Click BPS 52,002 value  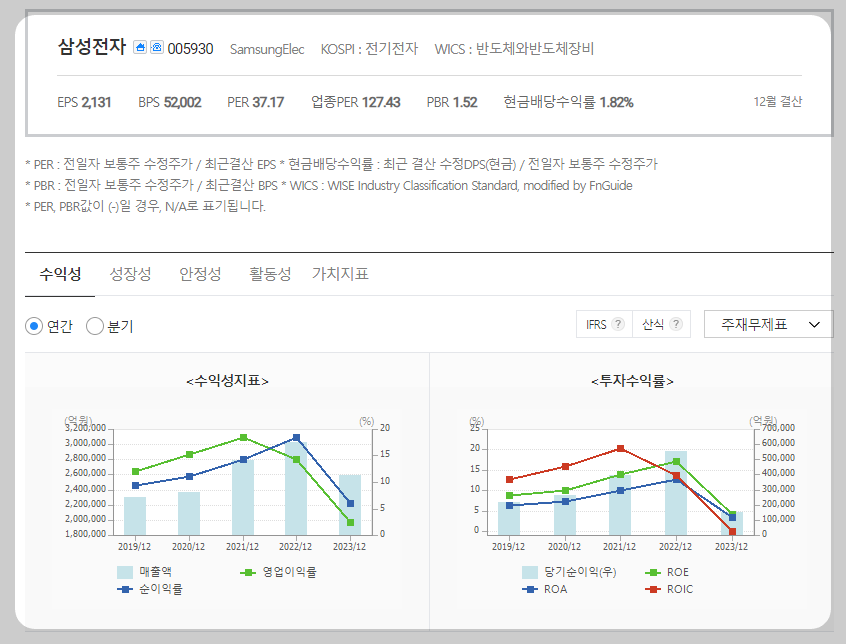[x=169, y=102]
